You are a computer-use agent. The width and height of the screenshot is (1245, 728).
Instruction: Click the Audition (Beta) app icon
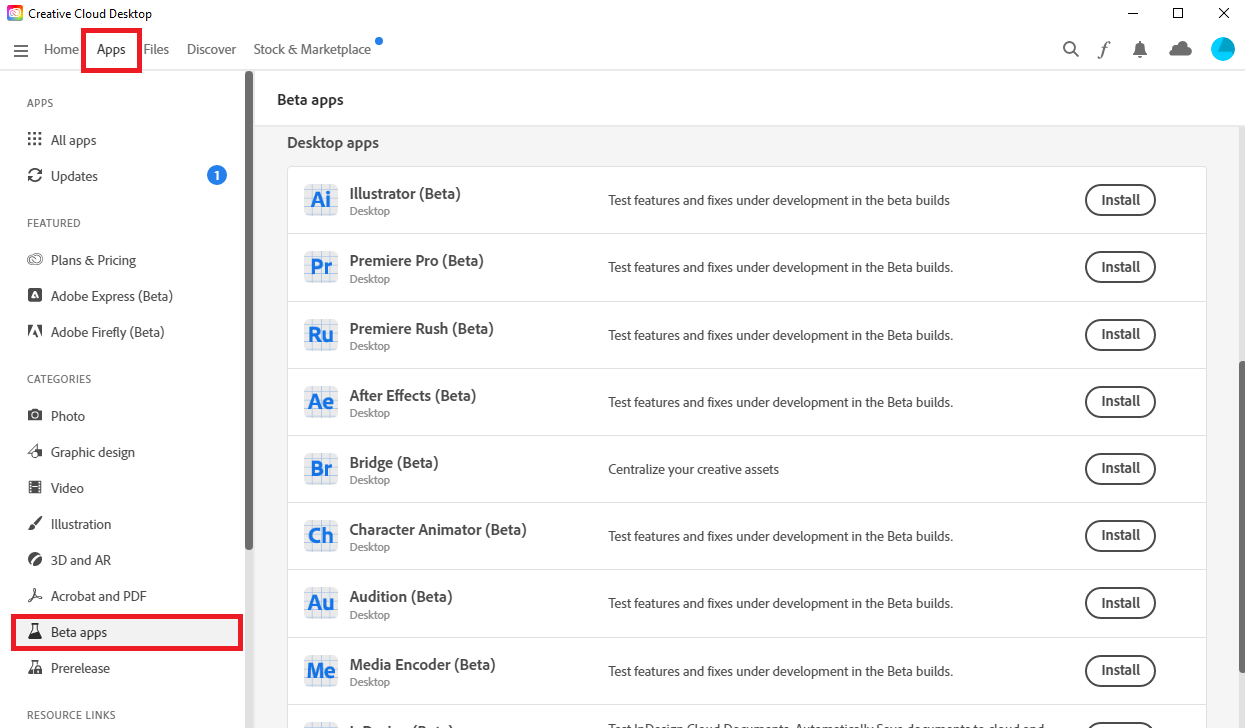[x=321, y=603]
